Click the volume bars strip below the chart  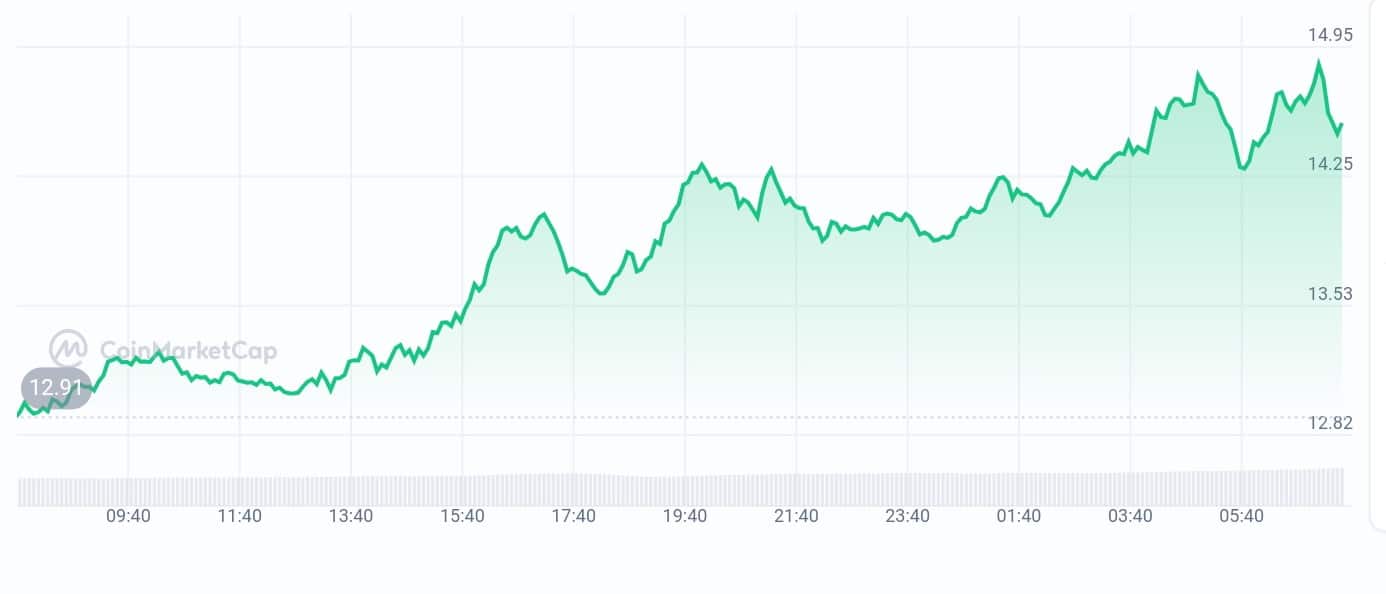(680, 490)
